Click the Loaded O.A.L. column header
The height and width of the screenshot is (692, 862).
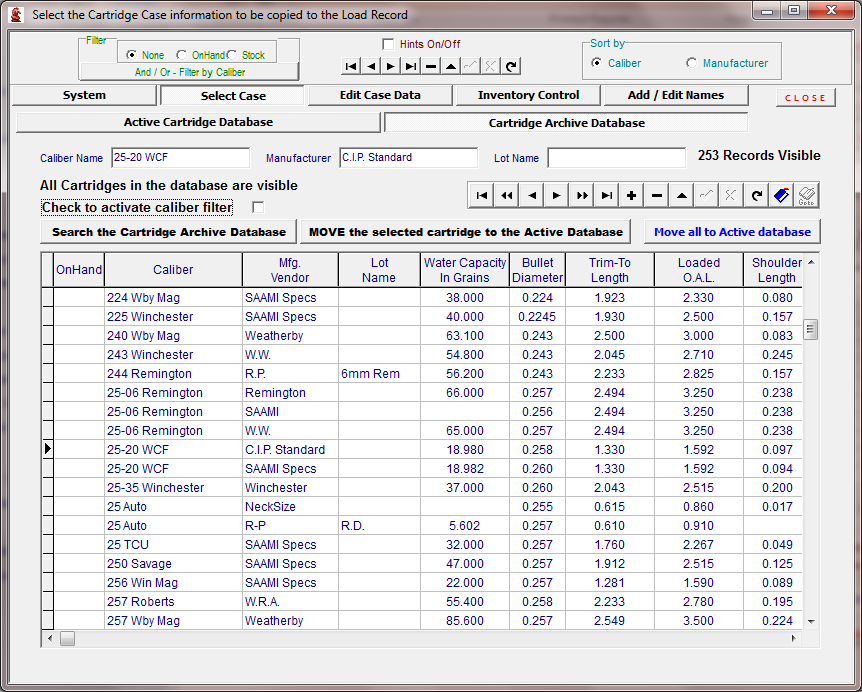(x=699, y=270)
